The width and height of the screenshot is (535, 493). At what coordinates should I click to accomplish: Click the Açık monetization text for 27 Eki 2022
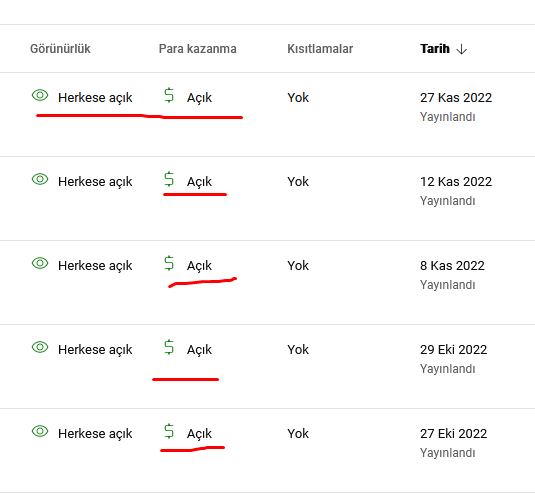coord(199,434)
